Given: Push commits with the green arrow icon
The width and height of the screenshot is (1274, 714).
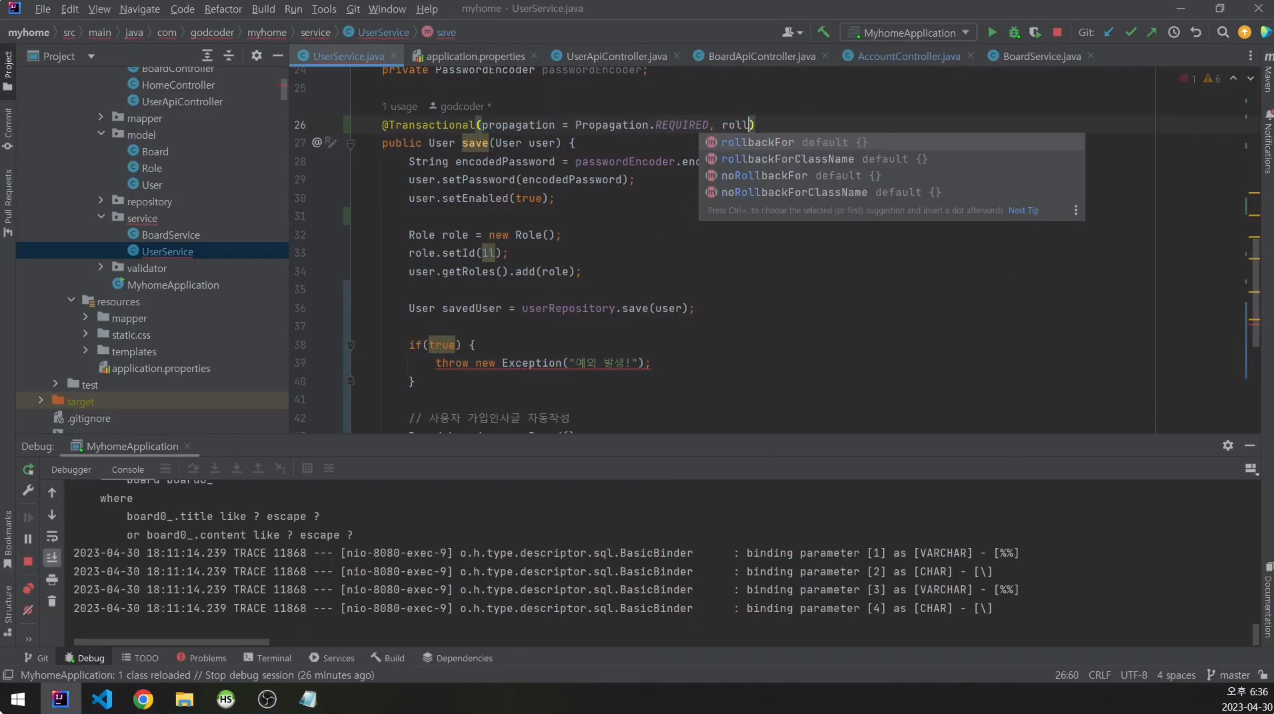Looking at the screenshot, I should click(1152, 32).
